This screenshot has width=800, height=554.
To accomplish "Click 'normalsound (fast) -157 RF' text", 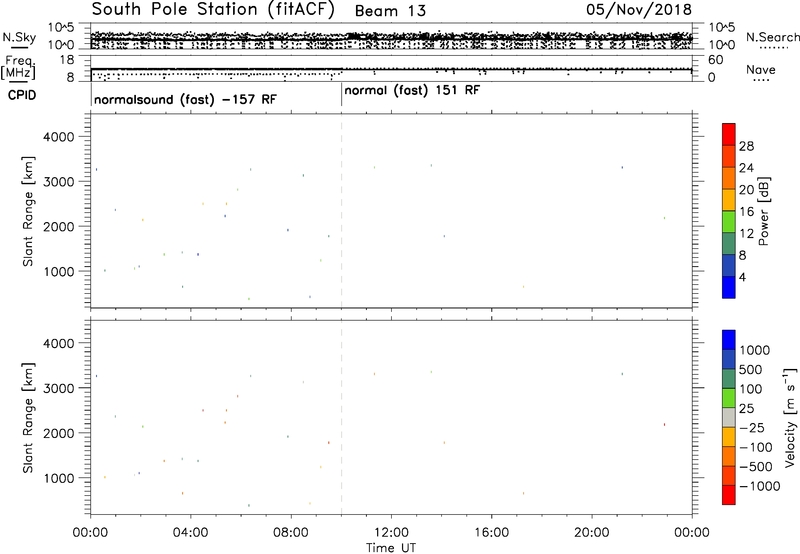I will click(x=185, y=99).
